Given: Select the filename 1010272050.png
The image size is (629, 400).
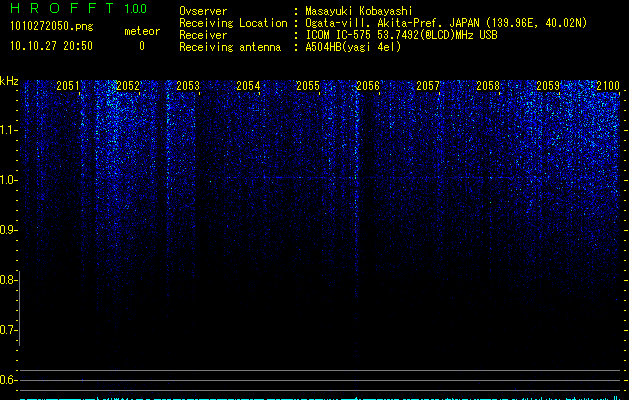Looking at the screenshot, I should [x=51, y=27].
